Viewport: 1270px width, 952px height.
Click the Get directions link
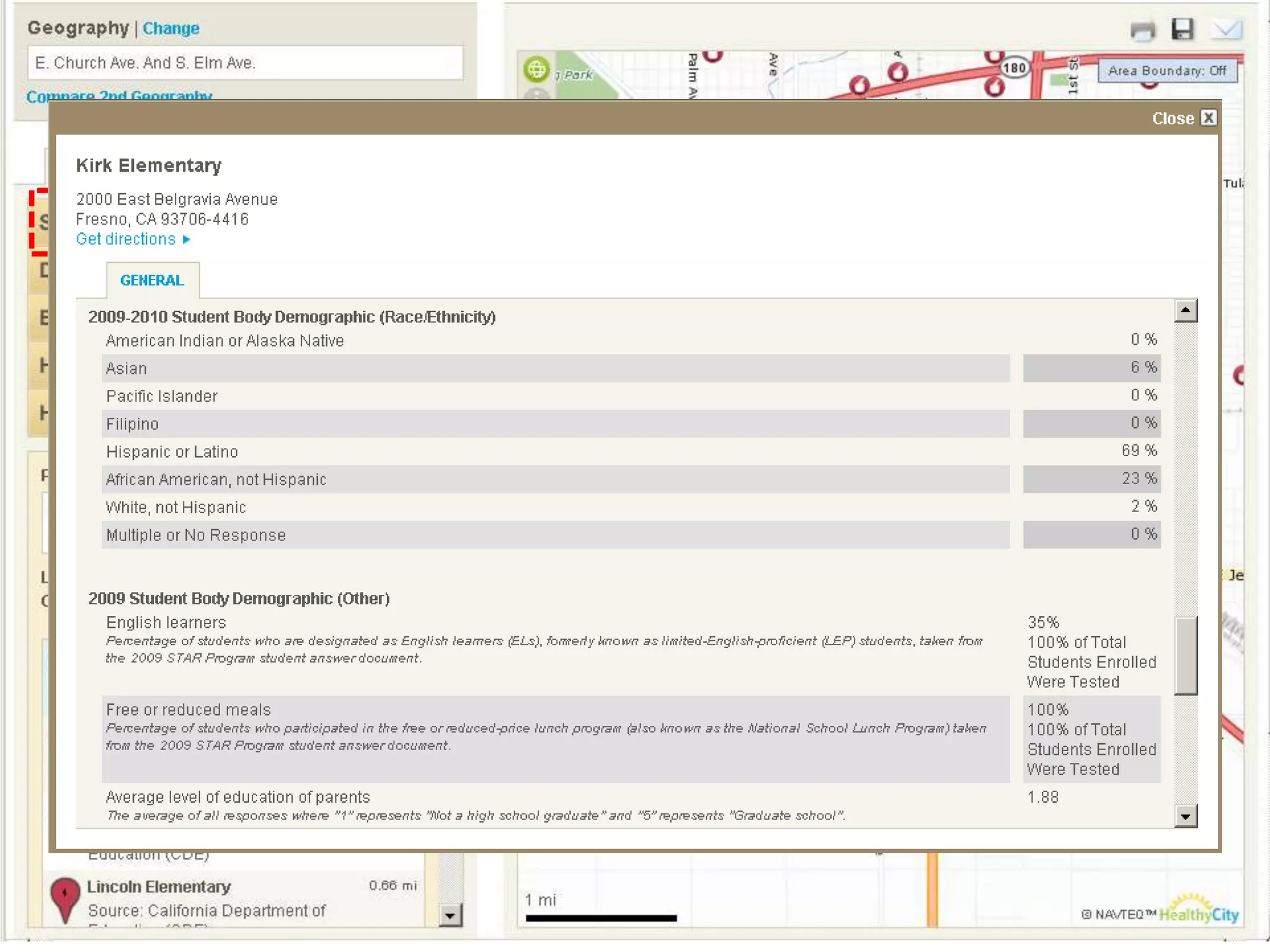126,239
